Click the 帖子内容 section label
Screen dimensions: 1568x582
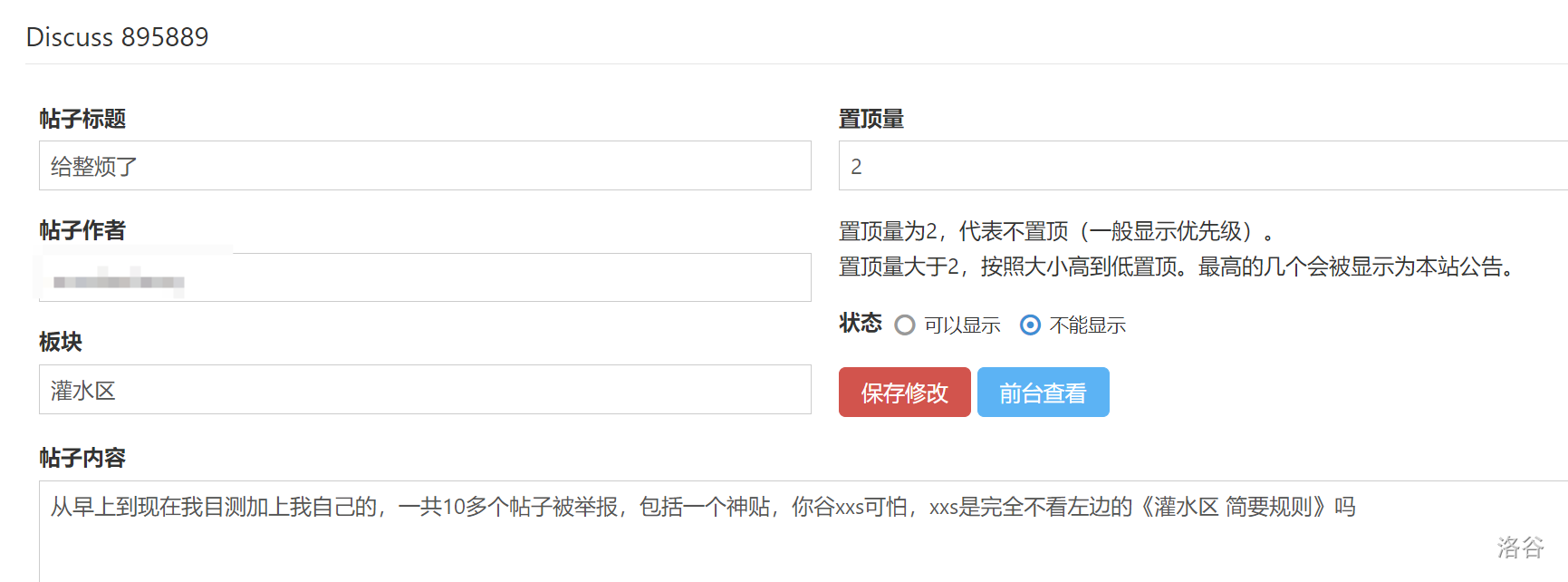pyautogui.click(x=82, y=458)
